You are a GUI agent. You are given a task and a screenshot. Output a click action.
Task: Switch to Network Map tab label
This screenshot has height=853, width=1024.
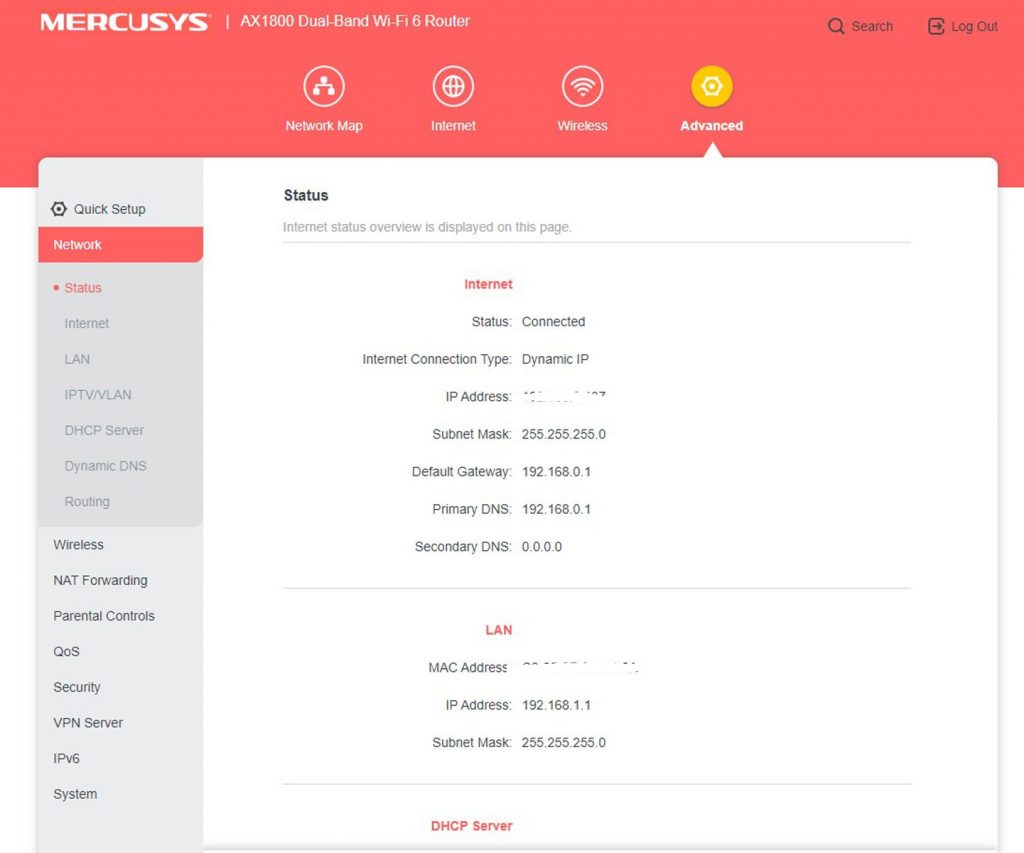click(x=324, y=125)
